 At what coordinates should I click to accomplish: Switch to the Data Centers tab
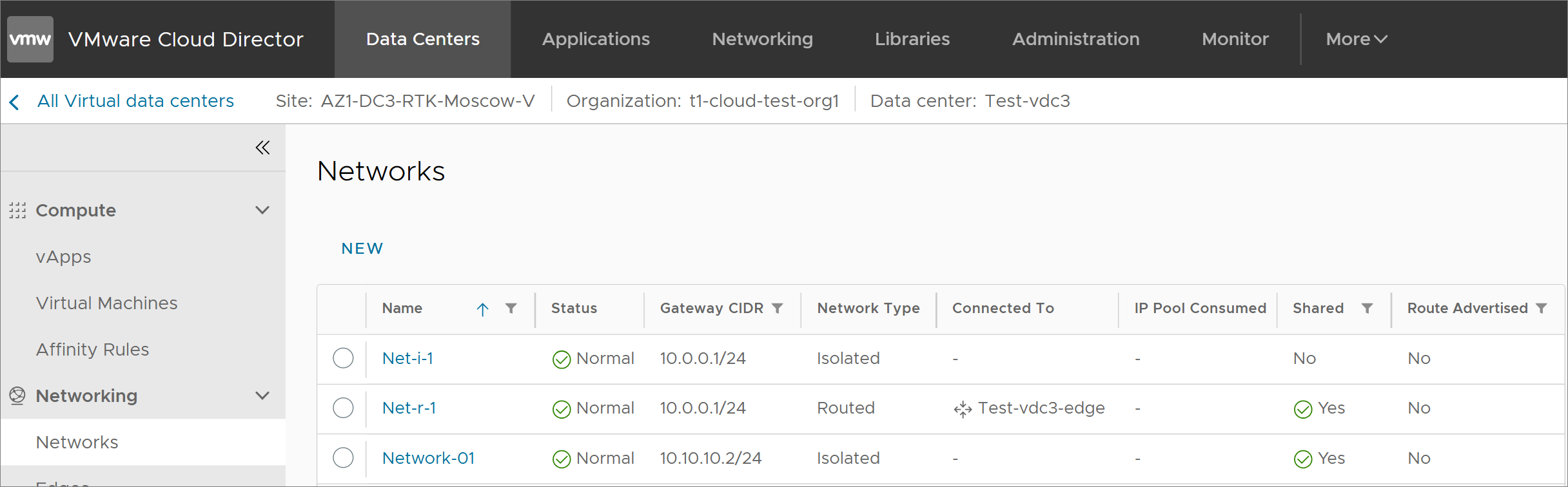tap(423, 39)
